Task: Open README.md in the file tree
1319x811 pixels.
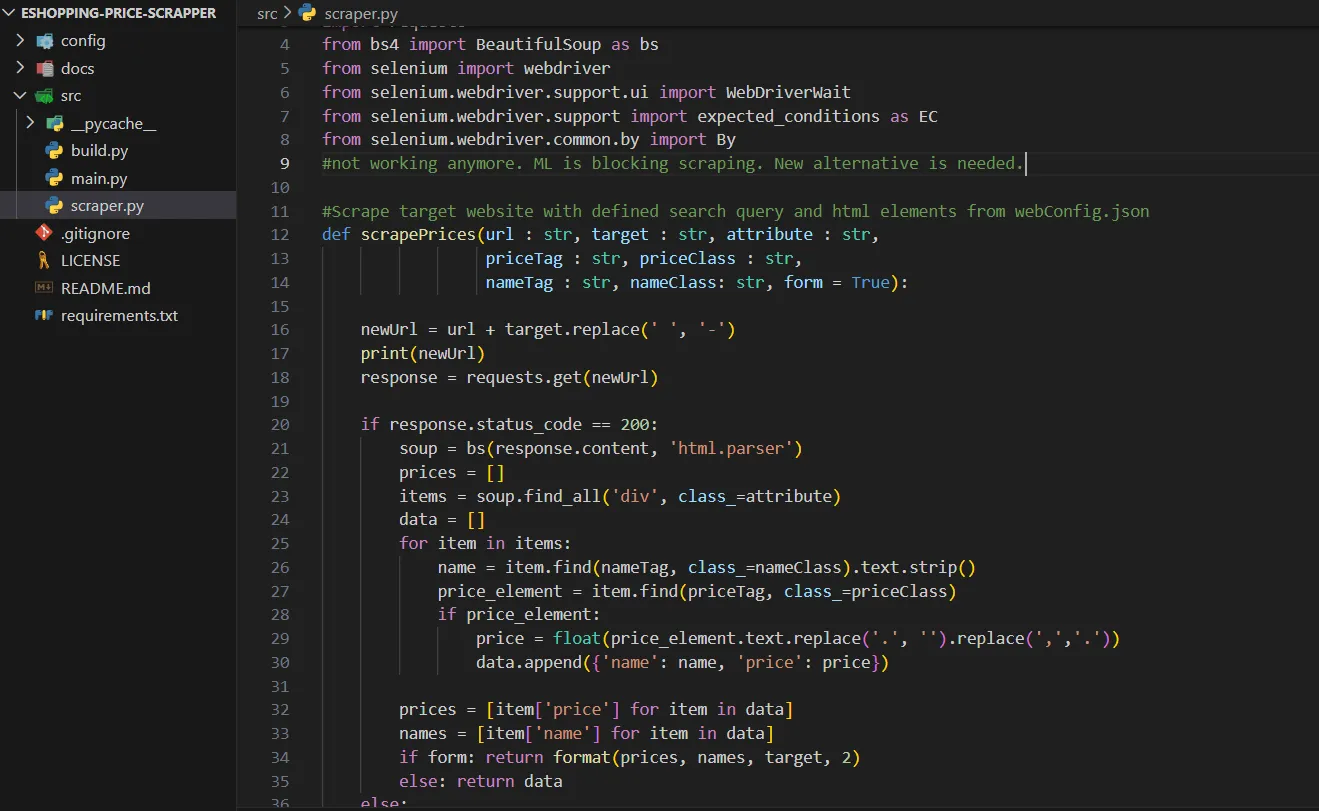Action: 105,288
